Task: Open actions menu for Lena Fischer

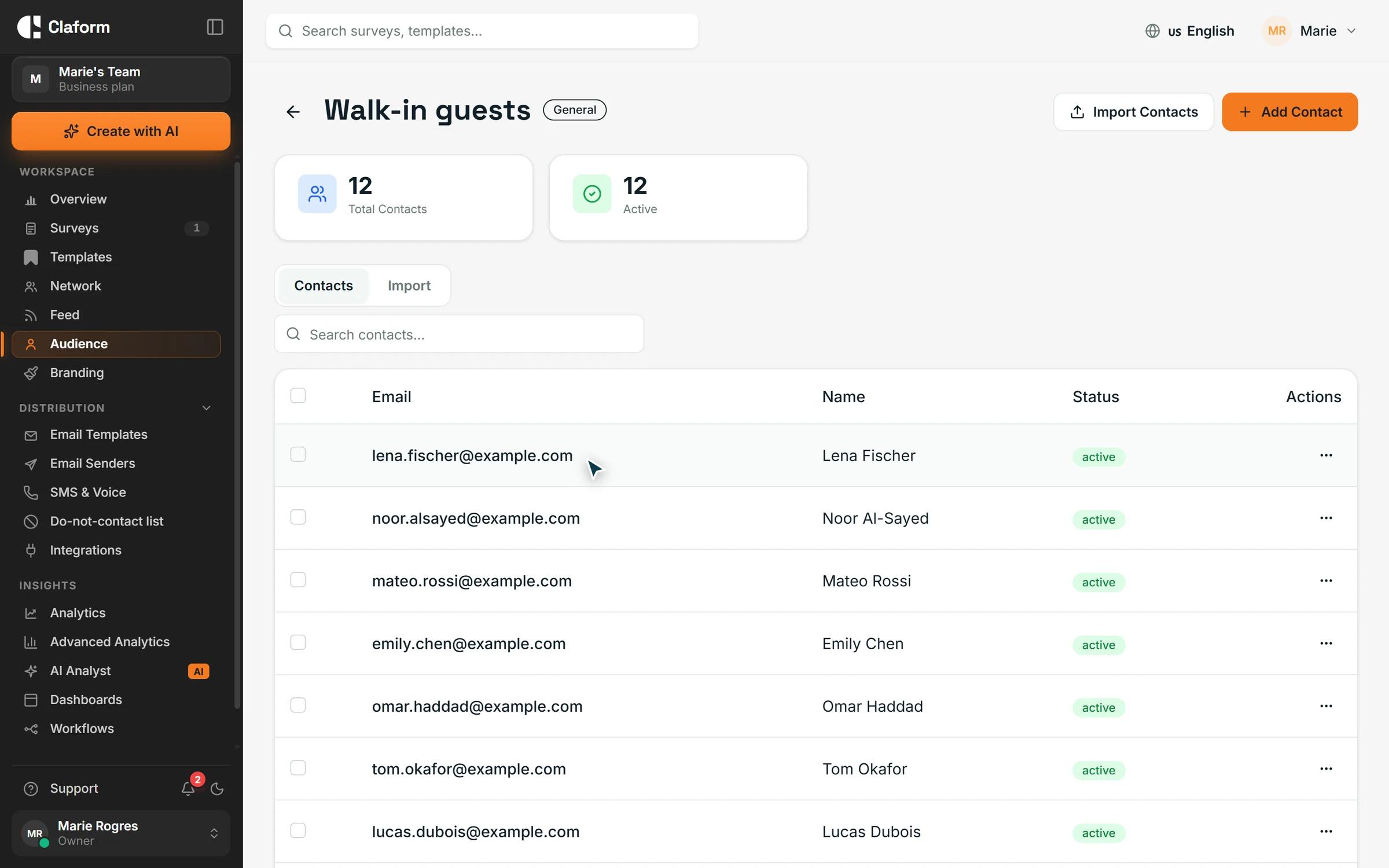Action: point(1326,455)
